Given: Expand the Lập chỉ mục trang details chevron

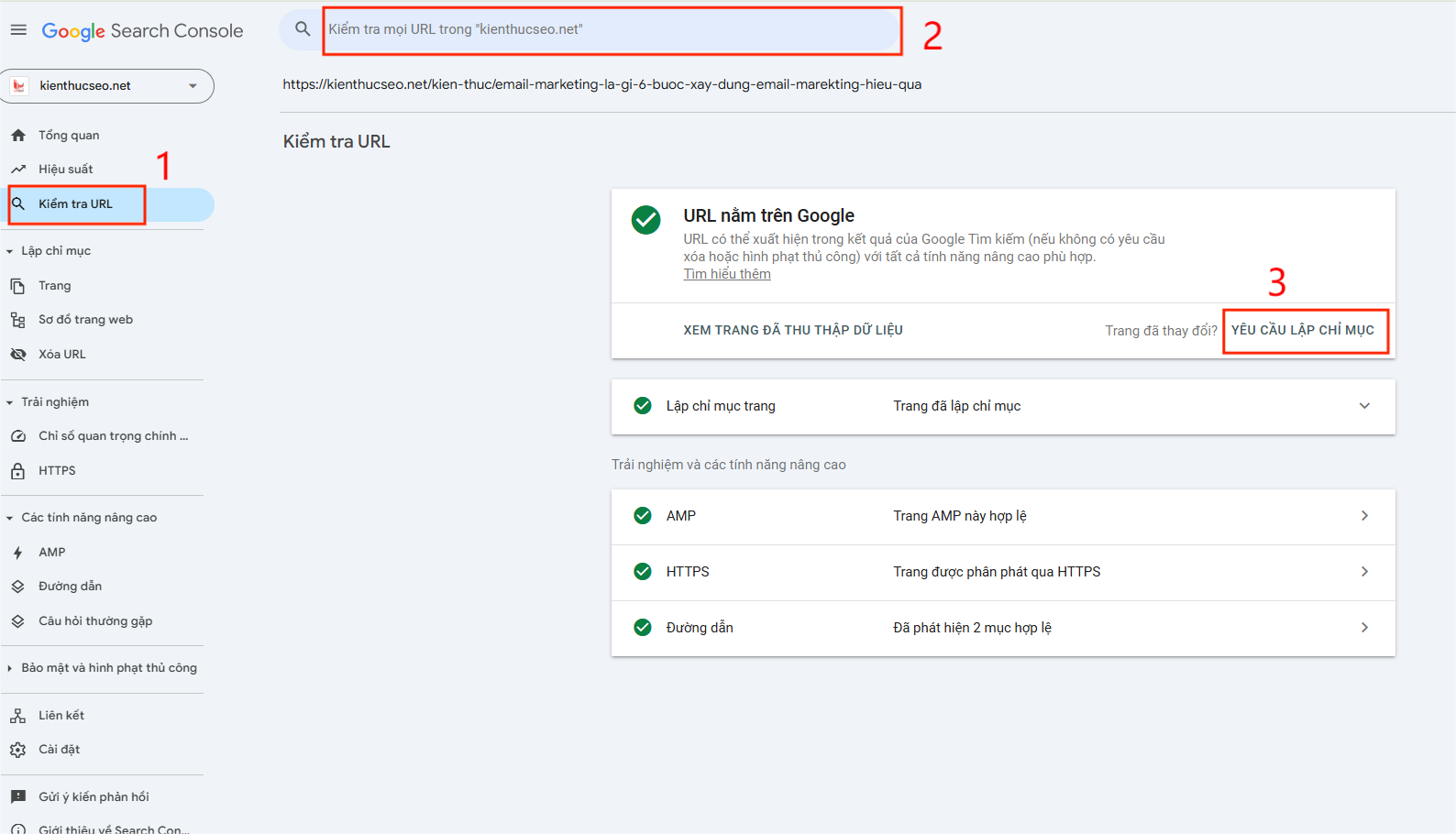Looking at the screenshot, I should (1364, 406).
